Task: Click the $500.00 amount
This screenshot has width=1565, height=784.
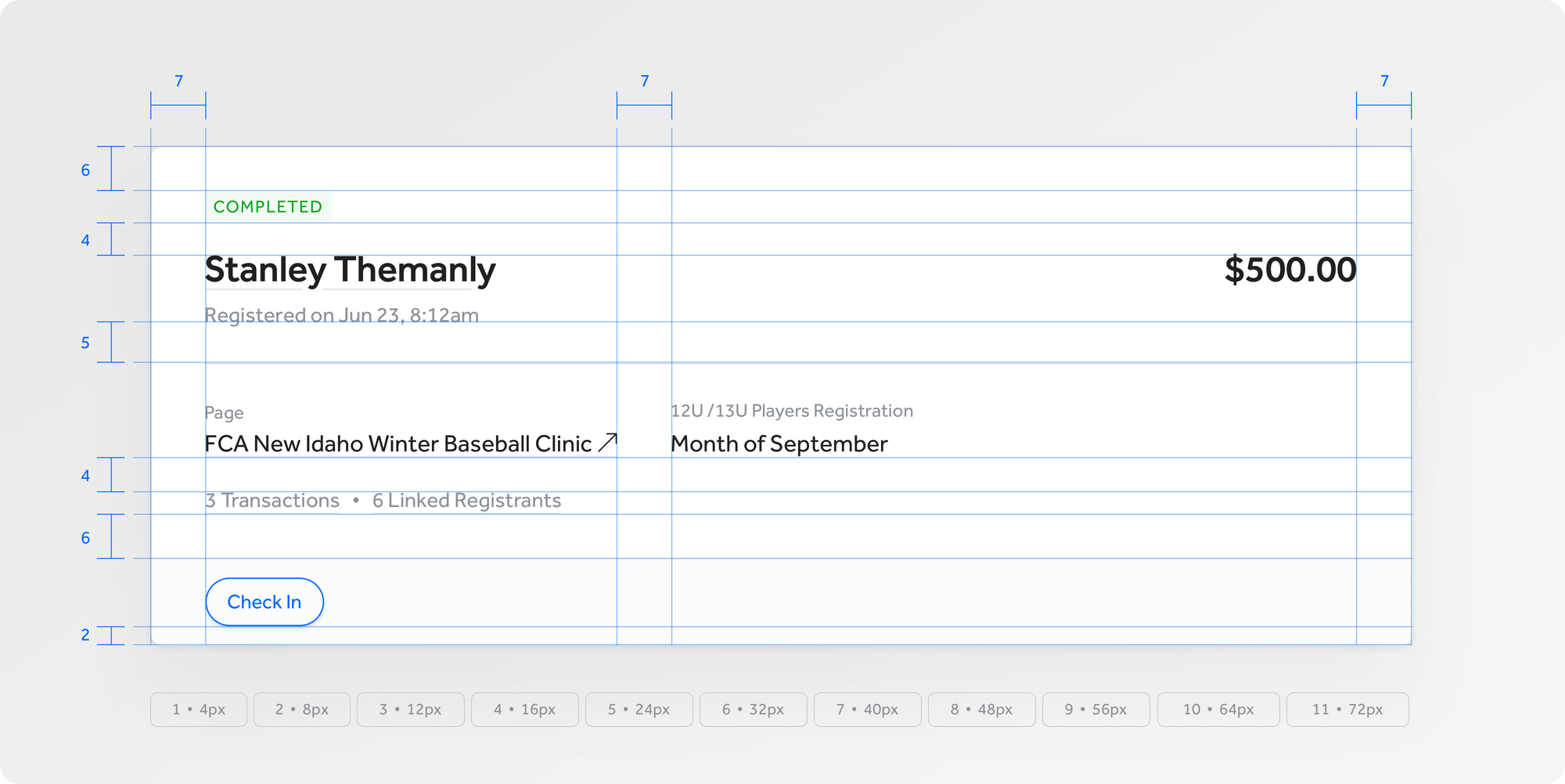Action: (1290, 270)
